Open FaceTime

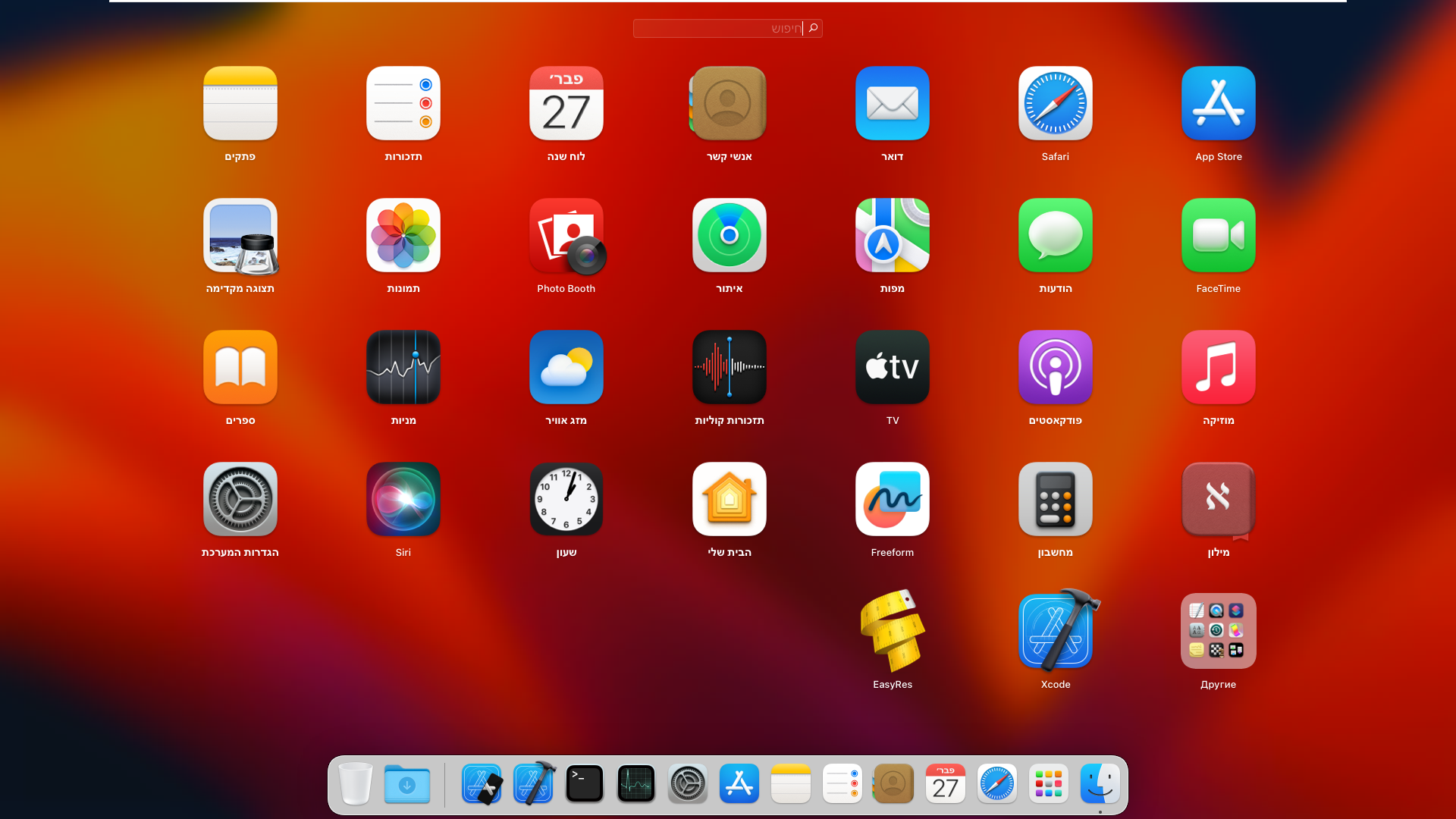(1219, 235)
